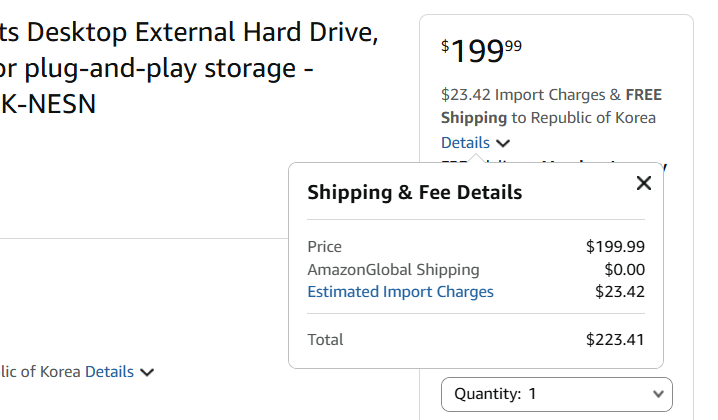The height and width of the screenshot is (420, 718).
Task: Click the Quantity dropdown arrow icon
Action: [x=657, y=394]
